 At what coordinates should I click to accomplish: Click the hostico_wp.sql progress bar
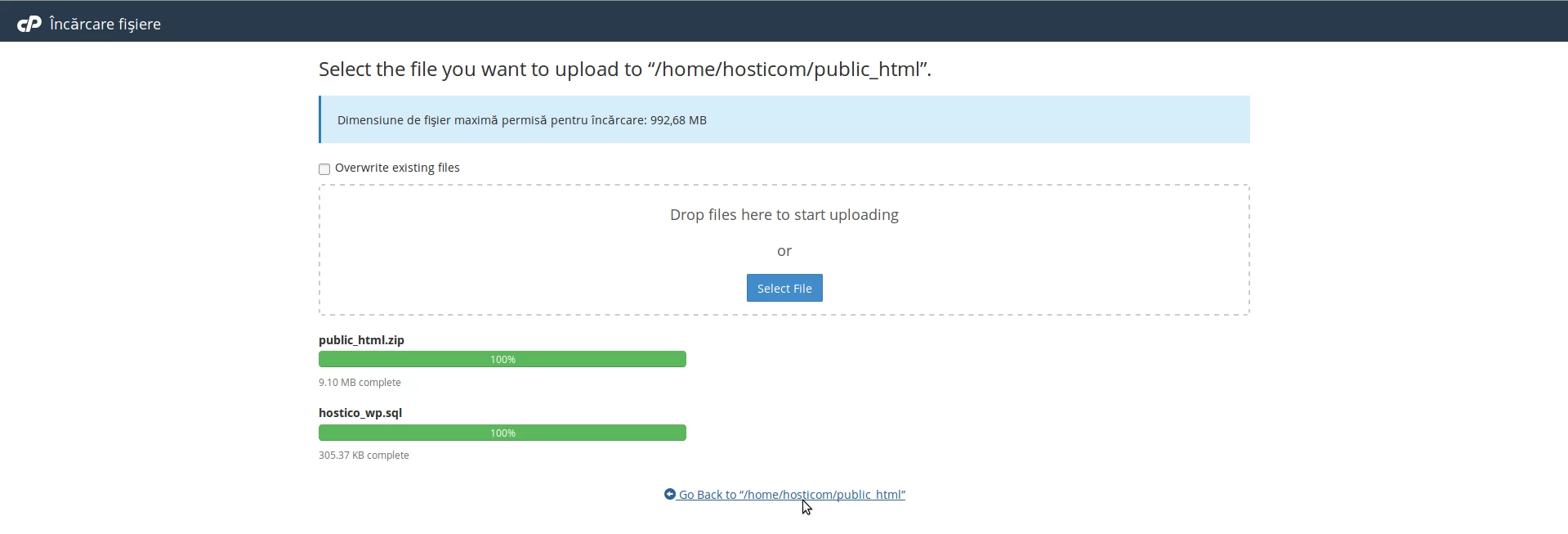pos(503,433)
